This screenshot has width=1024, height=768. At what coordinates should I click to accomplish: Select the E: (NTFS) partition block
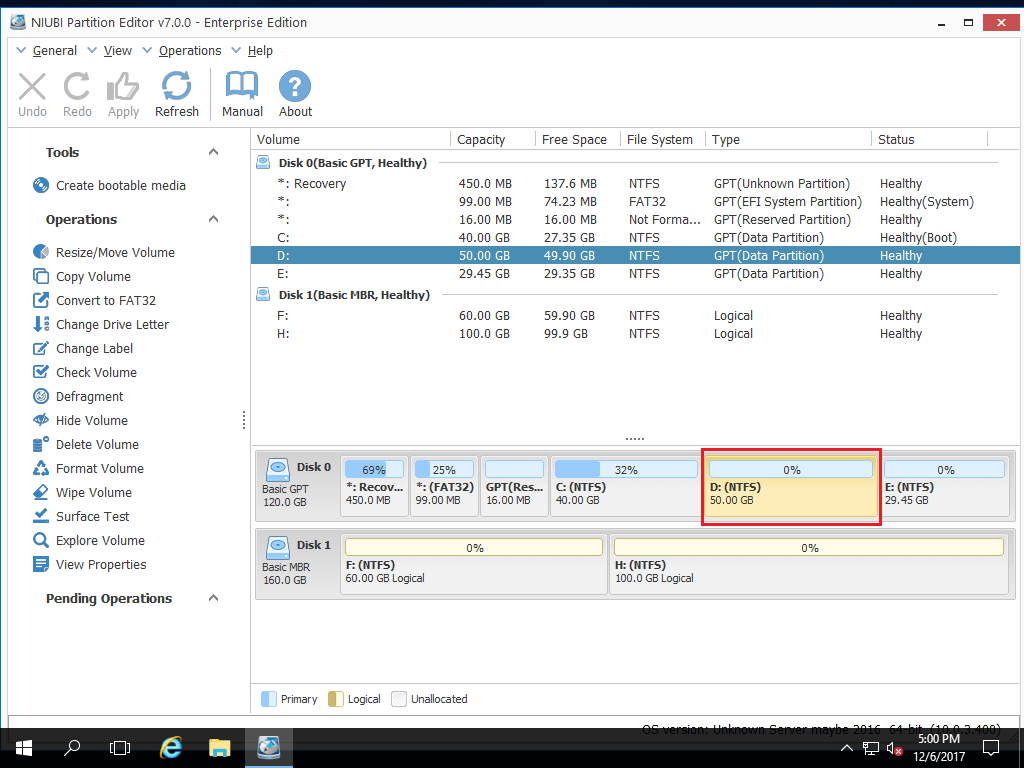coord(944,487)
